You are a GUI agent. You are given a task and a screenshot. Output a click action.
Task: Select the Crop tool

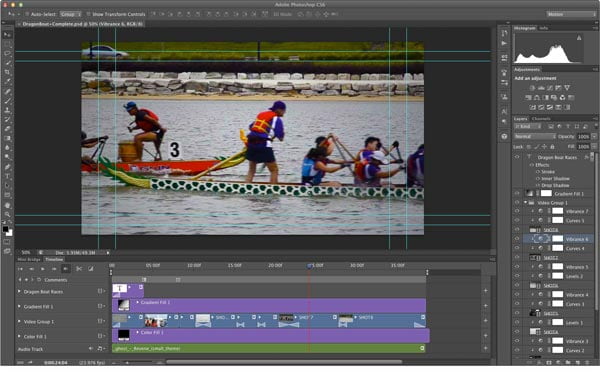click(7, 72)
